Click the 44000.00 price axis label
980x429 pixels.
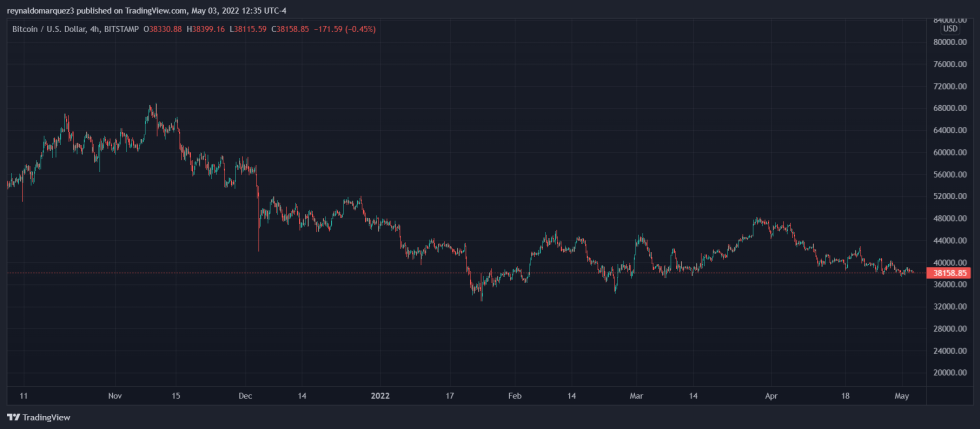950,241
